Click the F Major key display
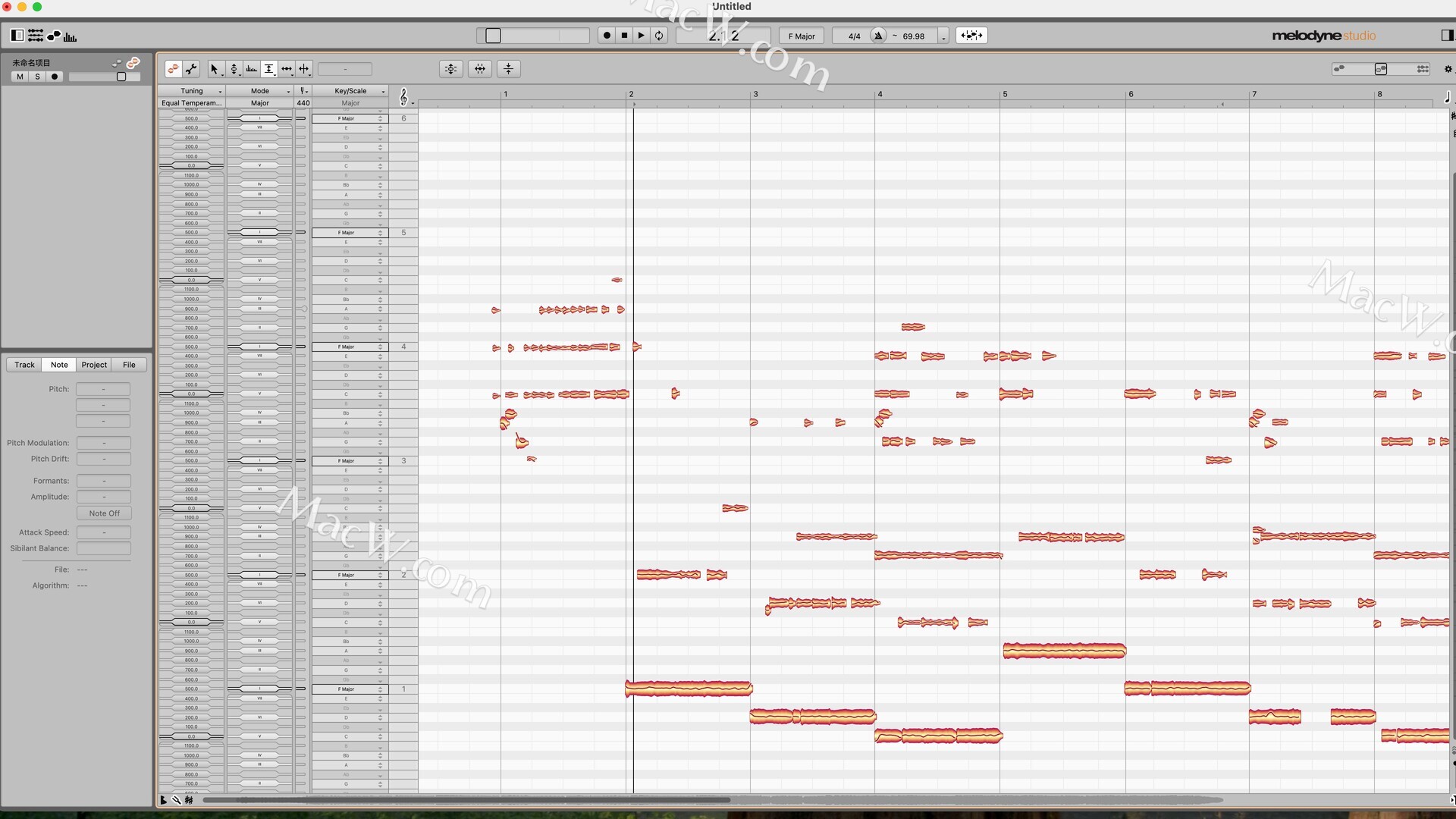The height and width of the screenshot is (819, 1456). coord(802,36)
